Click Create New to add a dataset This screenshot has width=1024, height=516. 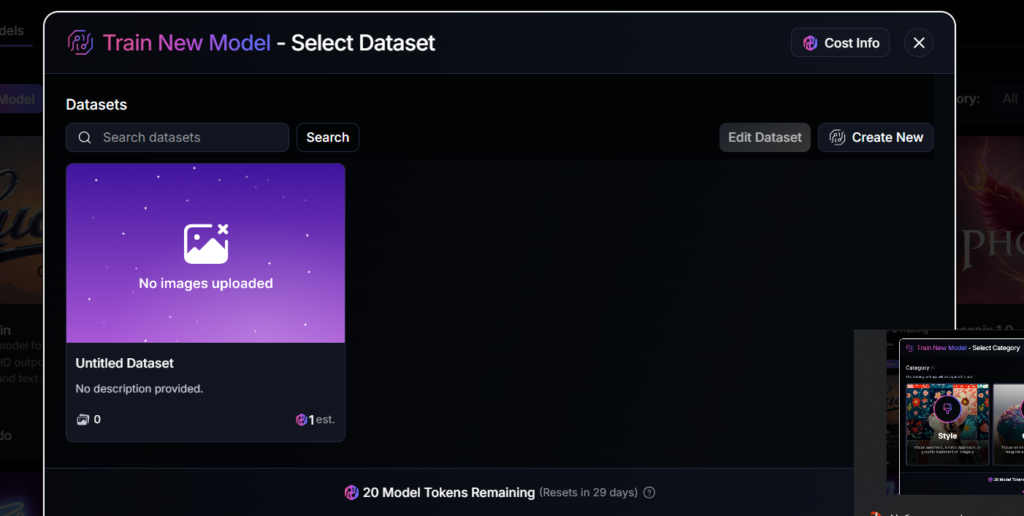876,138
